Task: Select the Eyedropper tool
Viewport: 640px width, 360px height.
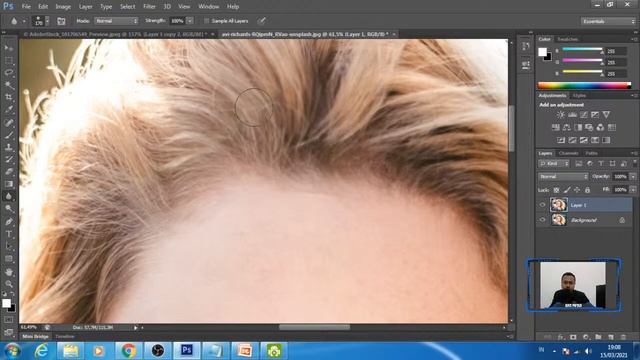Action: [x=9, y=109]
